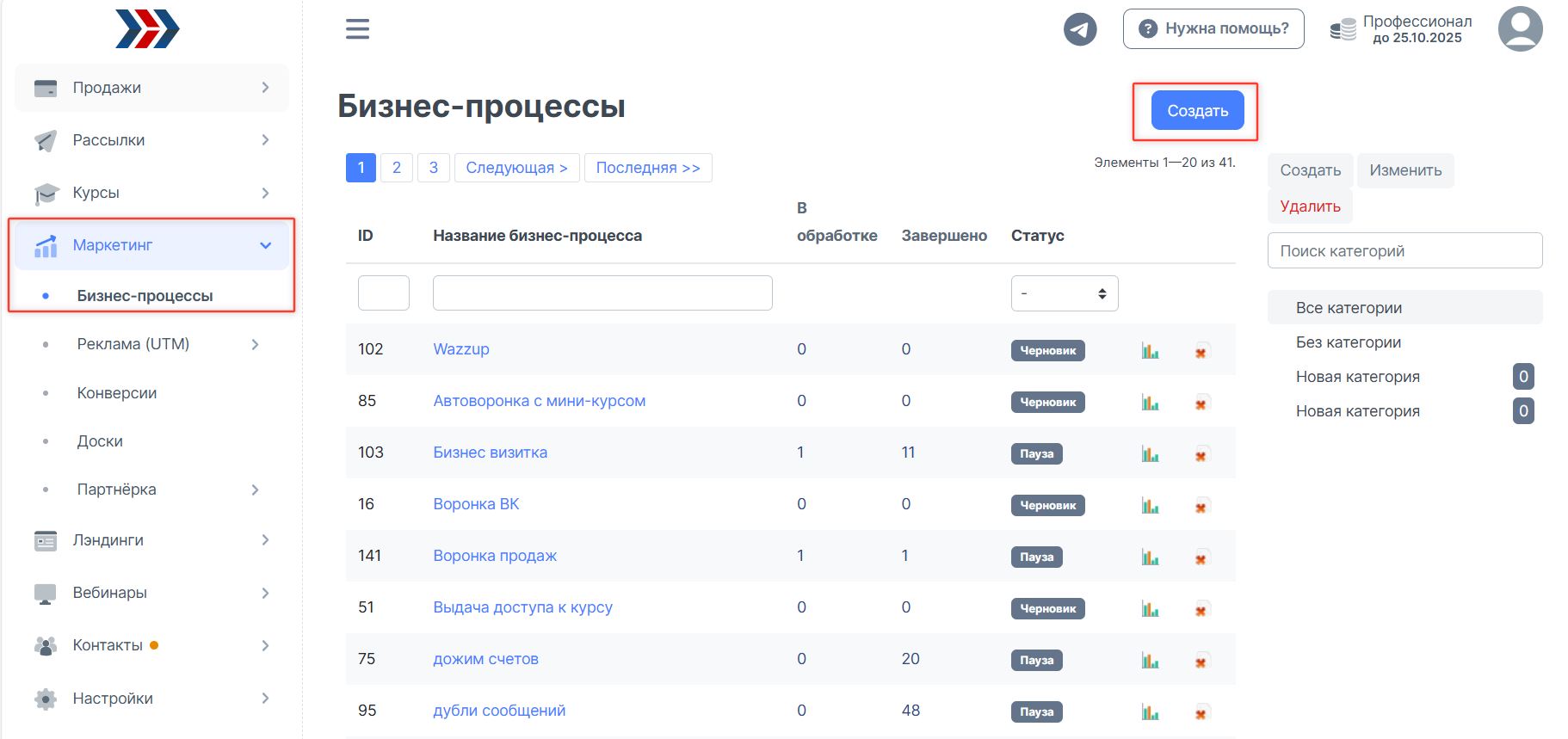Click the Нужна помощь? button
The height and width of the screenshot is (739, 1568).
1213,29
